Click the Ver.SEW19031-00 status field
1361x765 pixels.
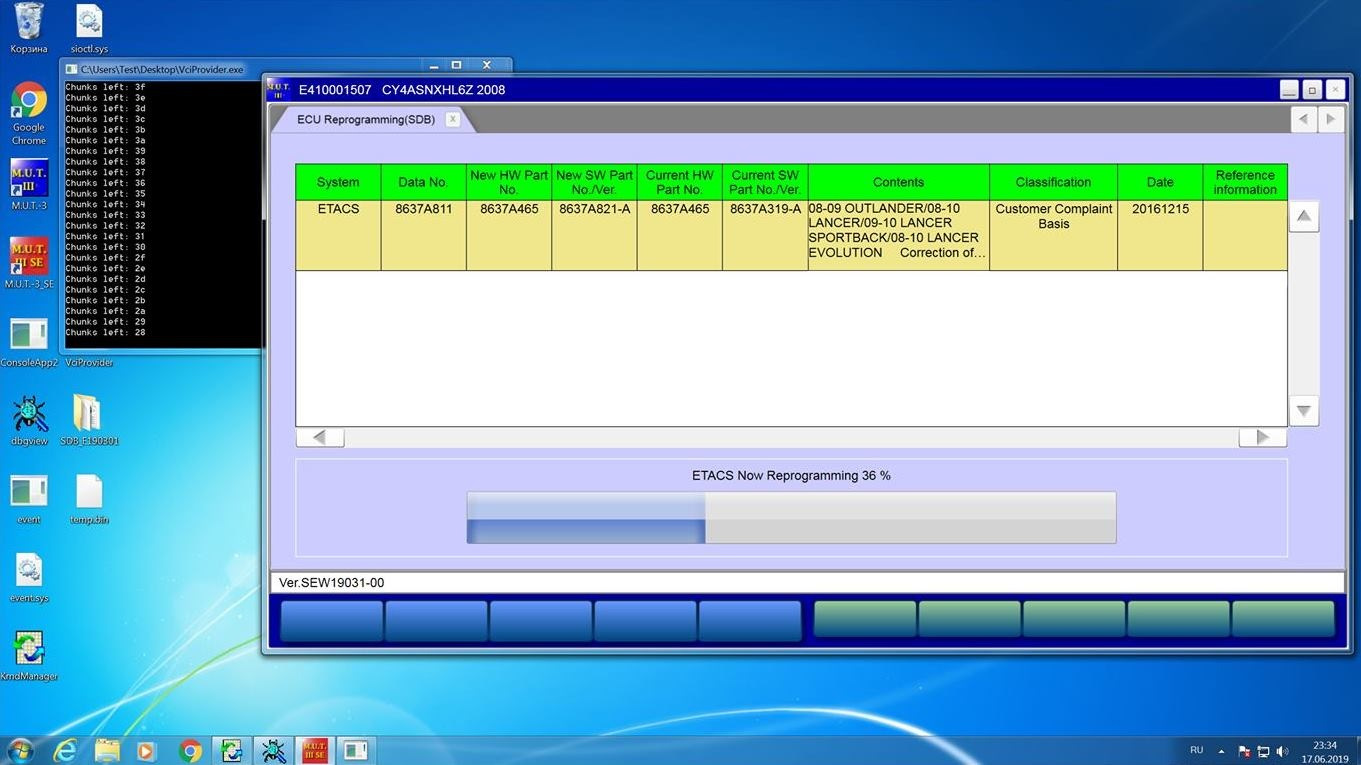coord(807,582)
